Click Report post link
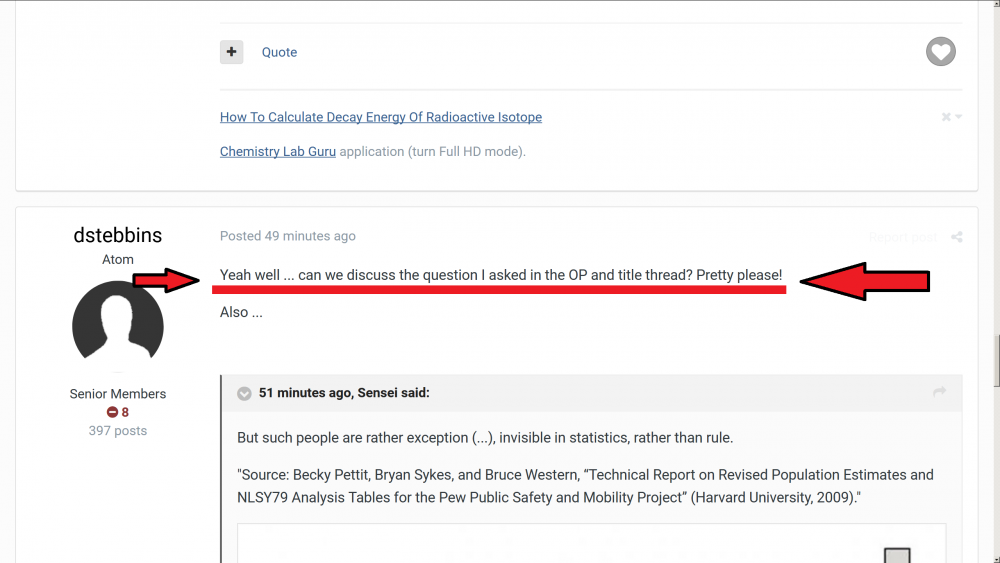1000x563 pixels. click(902, 237)
